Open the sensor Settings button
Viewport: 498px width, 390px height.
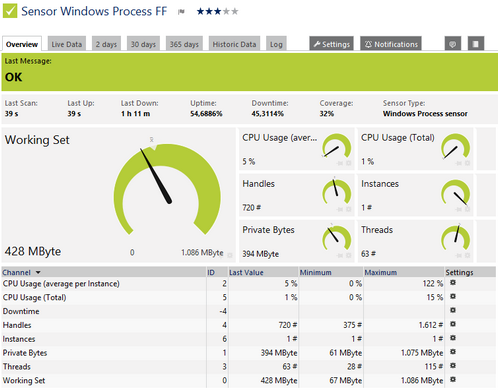(x=332, y=44)
